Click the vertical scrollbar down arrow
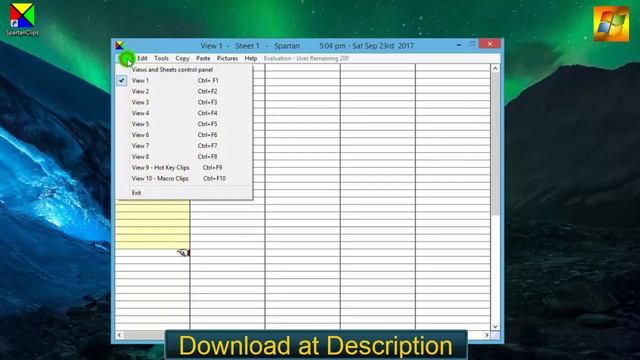This screenshot has height=360, width=640. 495,326
